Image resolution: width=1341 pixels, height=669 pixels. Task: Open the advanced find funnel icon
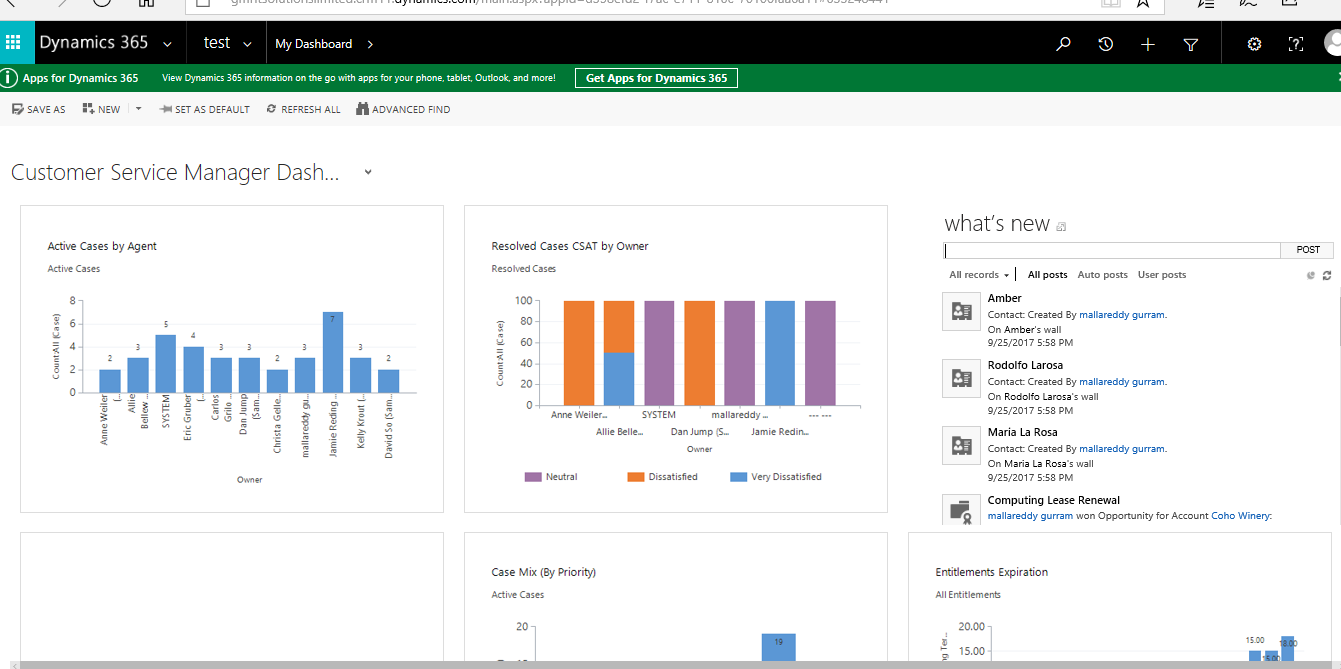(x=1191, y=44)
